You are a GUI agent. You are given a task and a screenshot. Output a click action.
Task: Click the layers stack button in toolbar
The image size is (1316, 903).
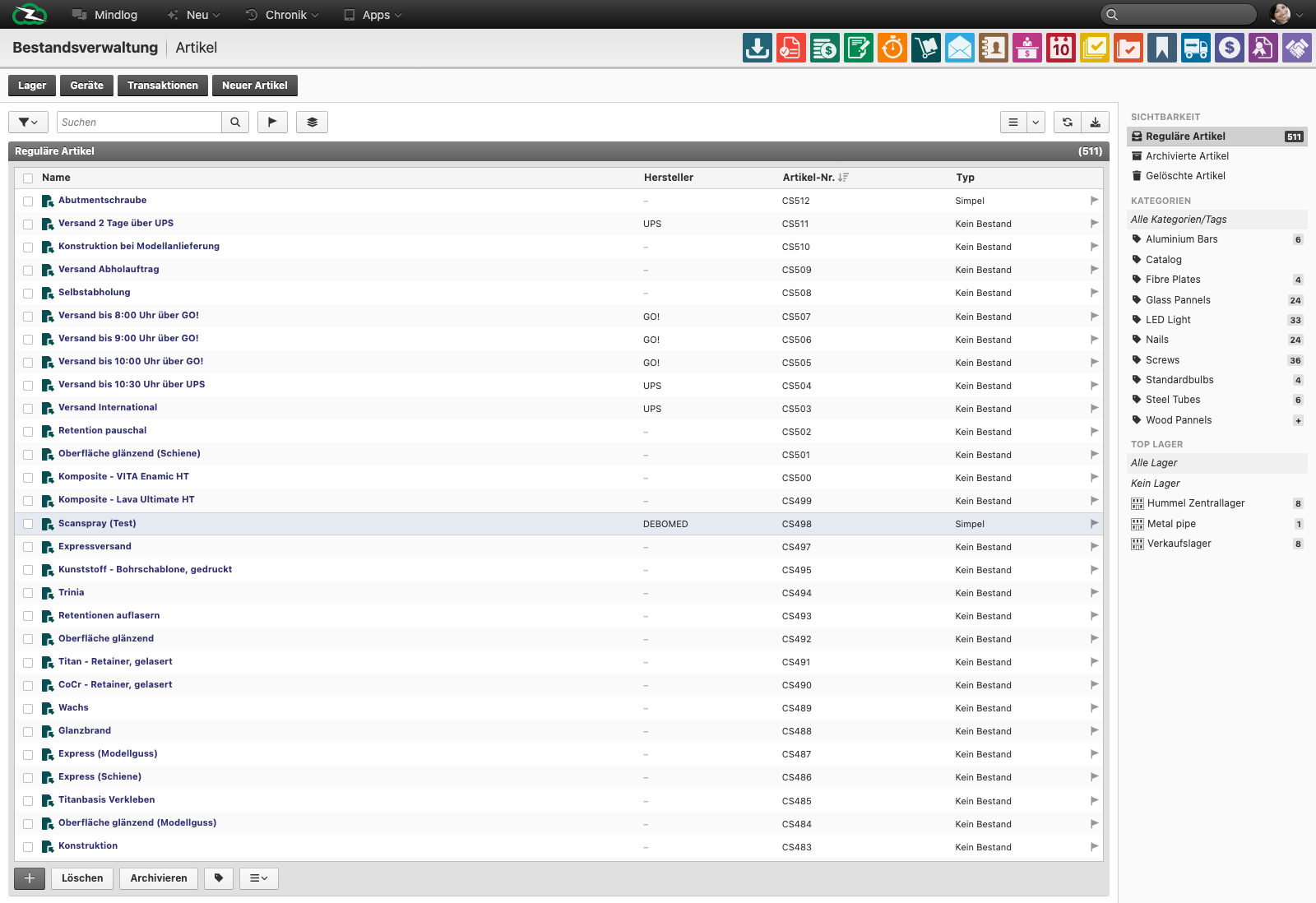312,122
